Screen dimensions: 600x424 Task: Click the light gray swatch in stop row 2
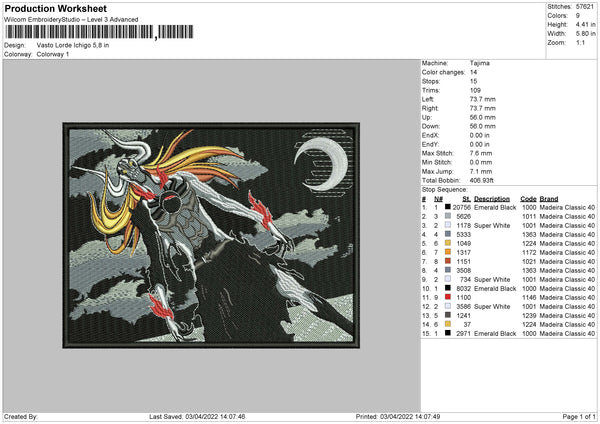tap(448, 216)
